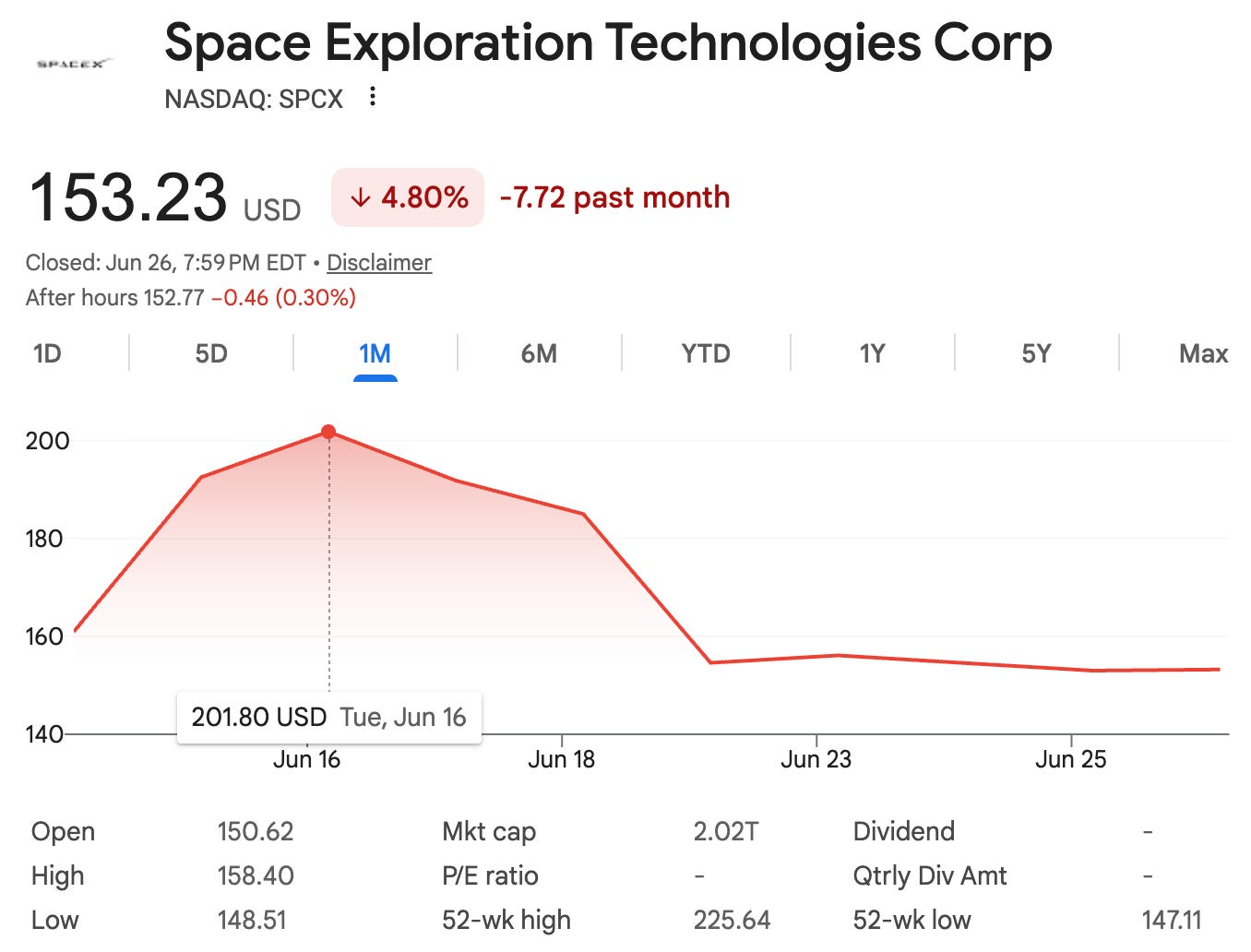The height and width of the screenshot is (952, 1251).
Task: Click the Jun 18 axis label
Action: coord(561,759)
